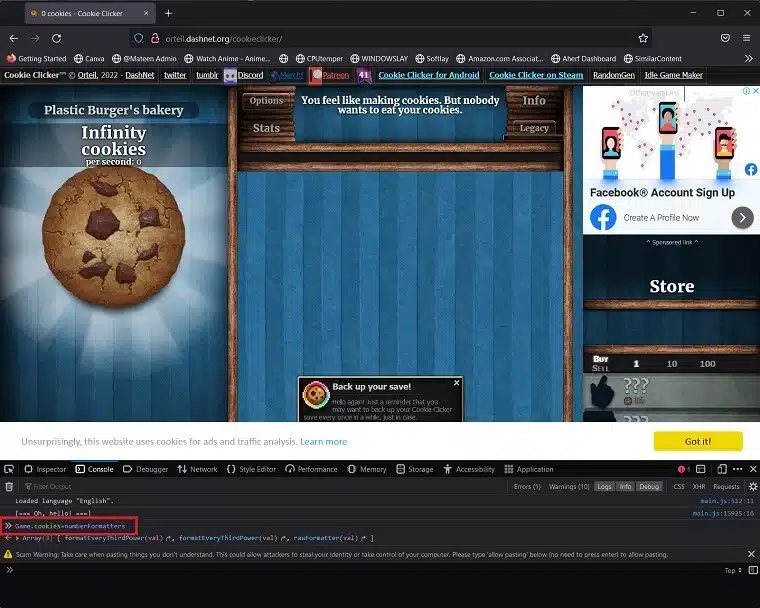Switch to the Performance devtools tab

[x=311, y=469]
